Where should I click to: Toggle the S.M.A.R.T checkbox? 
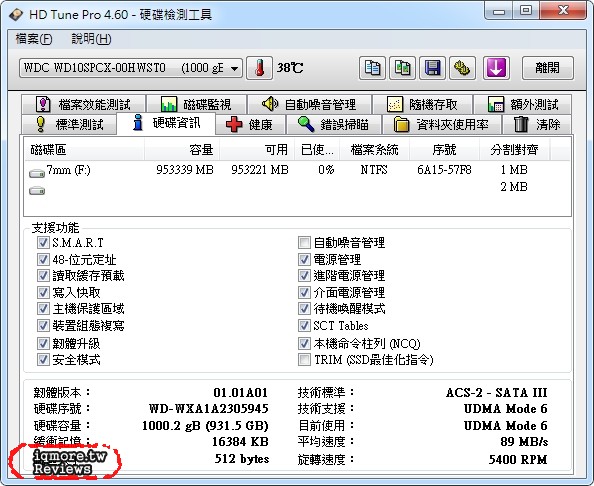click(x=43, y=242)
